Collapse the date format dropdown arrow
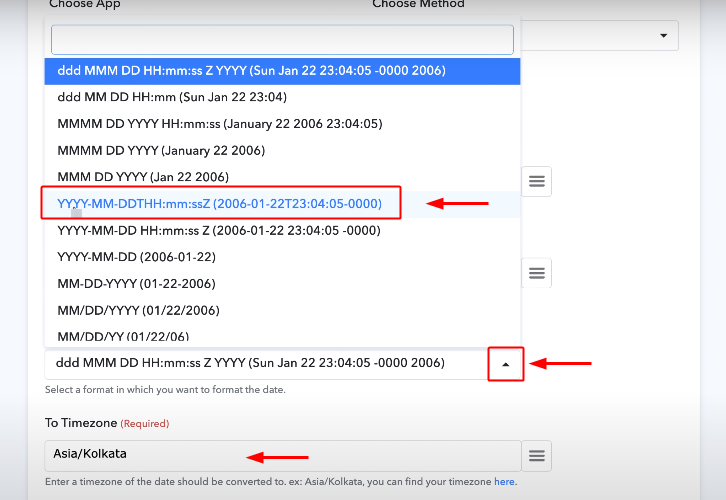Viewport: 726px width, 500px height. (x=506, y=364)
